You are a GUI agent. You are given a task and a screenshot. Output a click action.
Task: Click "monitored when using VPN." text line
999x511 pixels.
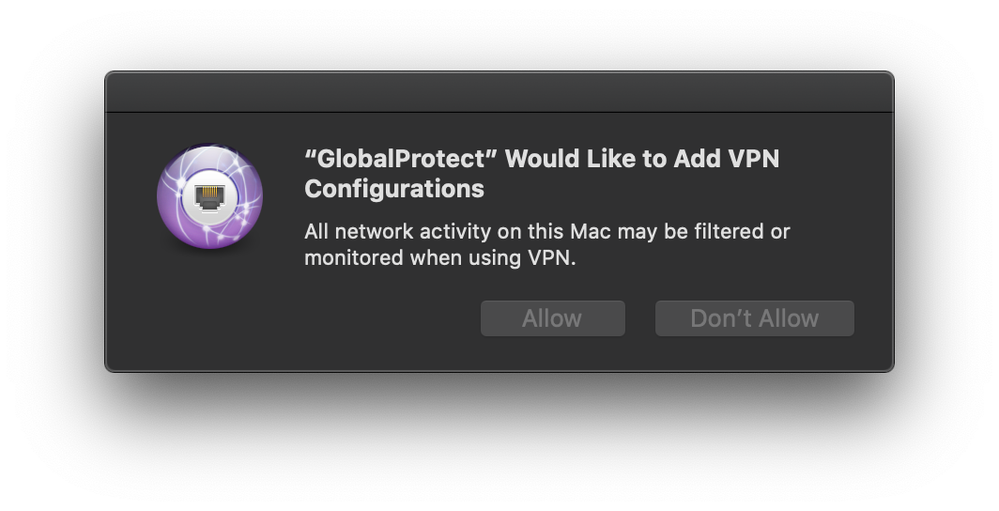click(x=440, y=258)
